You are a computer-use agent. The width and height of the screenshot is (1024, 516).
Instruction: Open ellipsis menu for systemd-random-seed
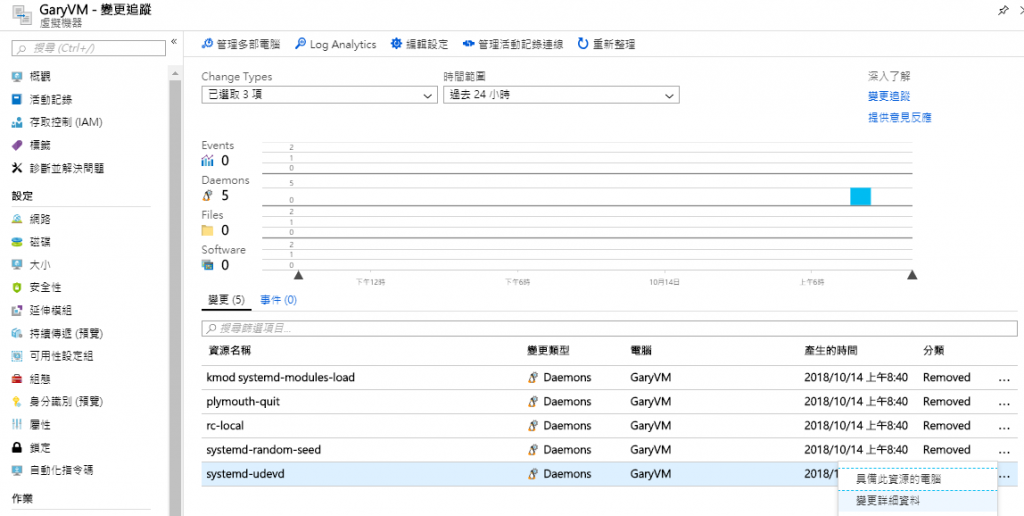1004,451
